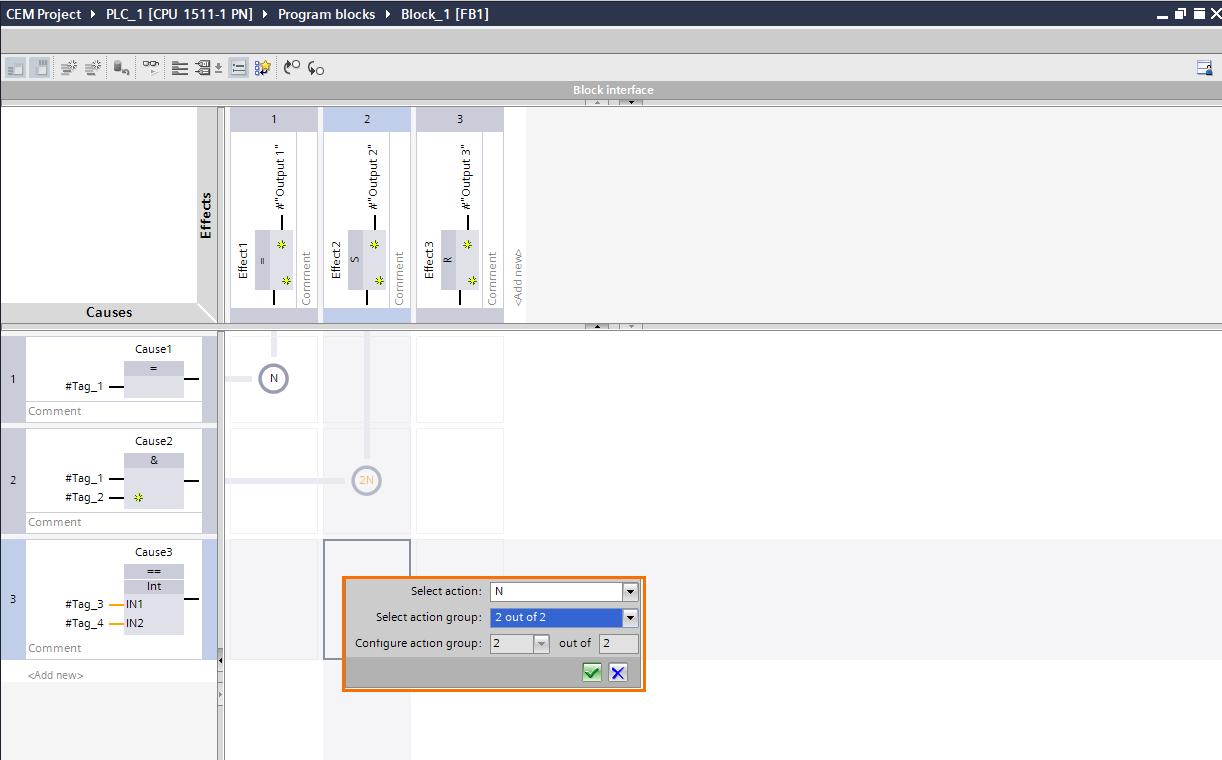Click the out of value field showing 2
Viewport: 1222px width, 760px height.
pyautogui.click(x=618, y=643)
